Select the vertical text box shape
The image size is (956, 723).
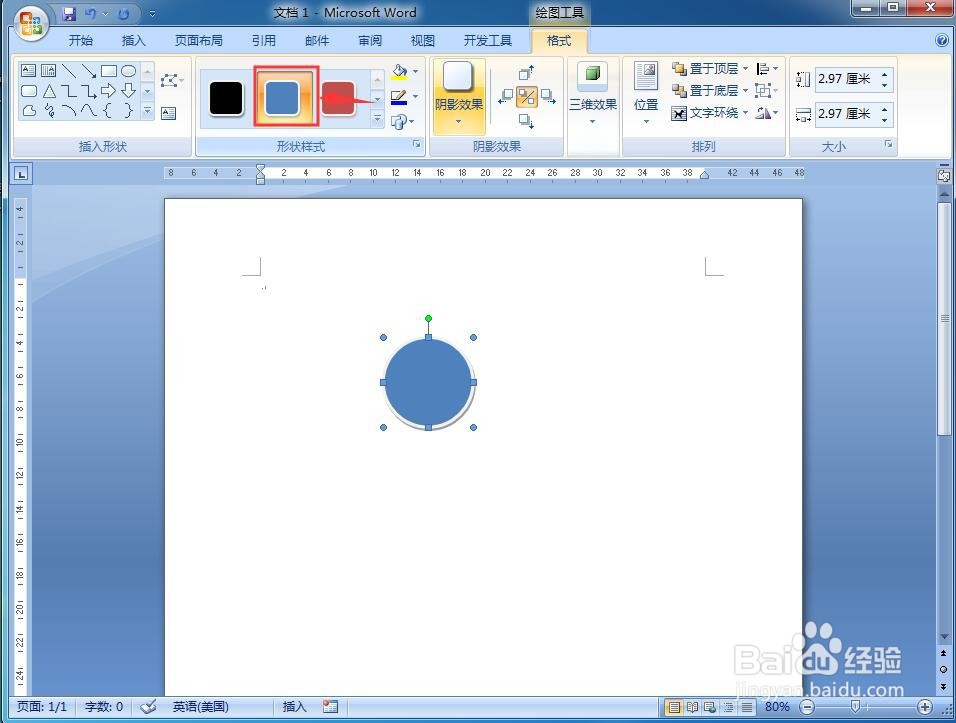48,71
